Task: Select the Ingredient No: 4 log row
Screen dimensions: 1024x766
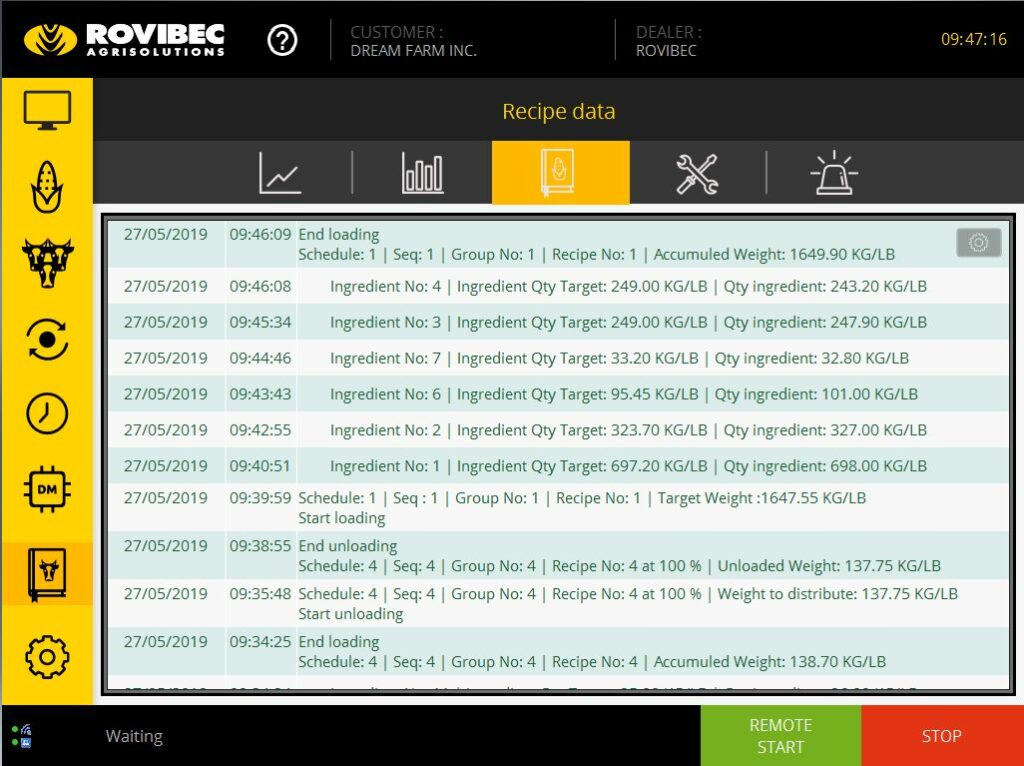Action: point(558,286)
